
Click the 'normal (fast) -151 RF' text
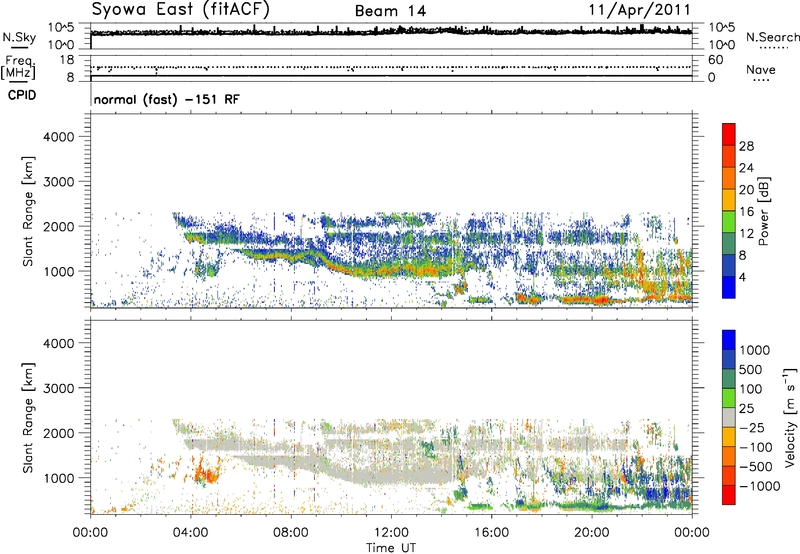166,99
